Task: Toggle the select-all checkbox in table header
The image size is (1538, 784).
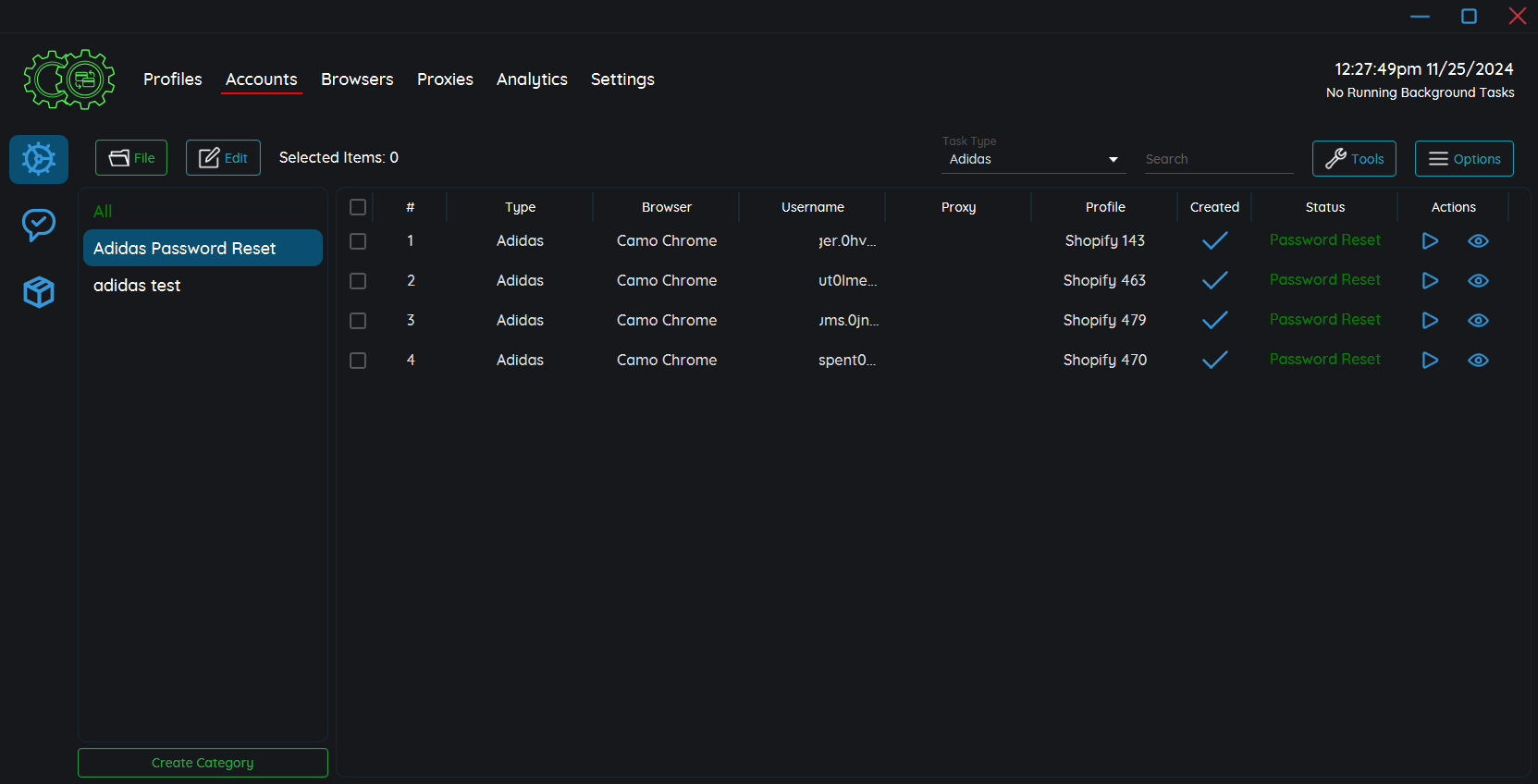Action: (x=358, y=207)
